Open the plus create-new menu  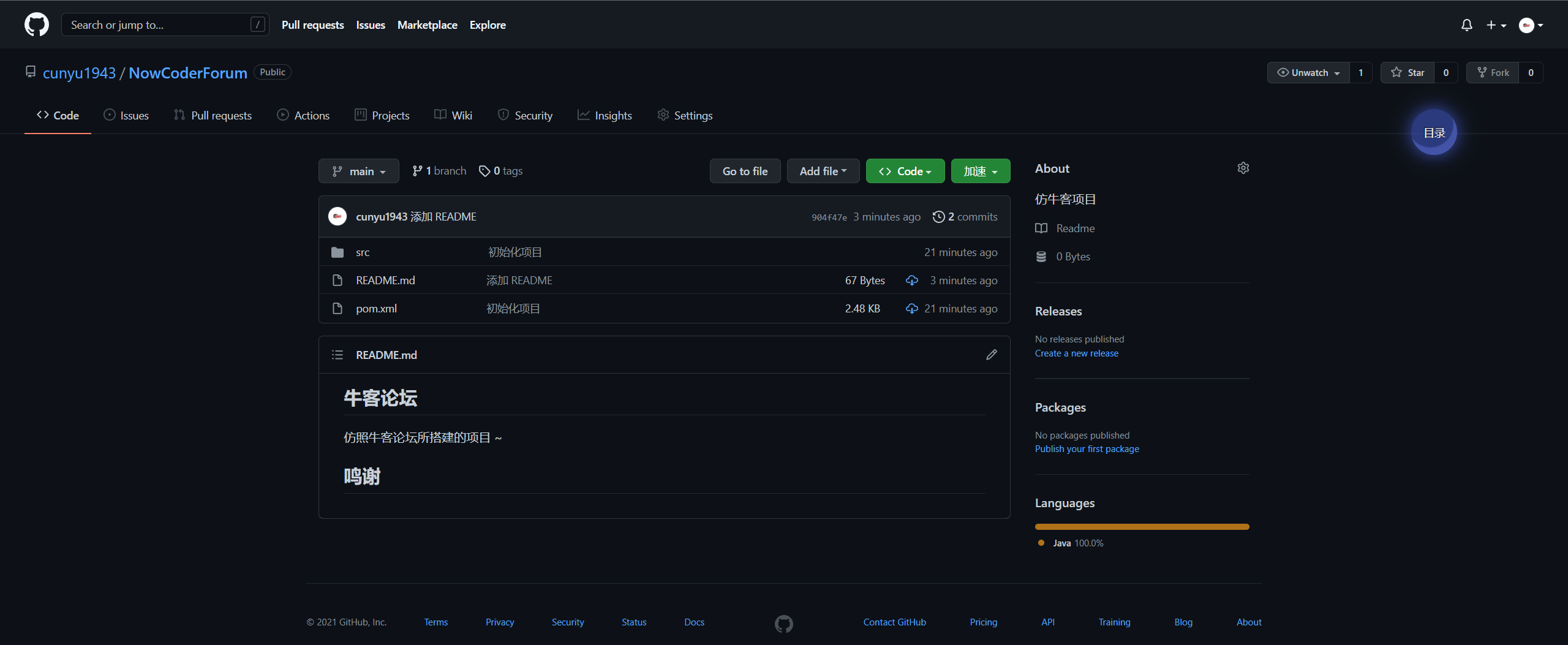point(1496,25)
